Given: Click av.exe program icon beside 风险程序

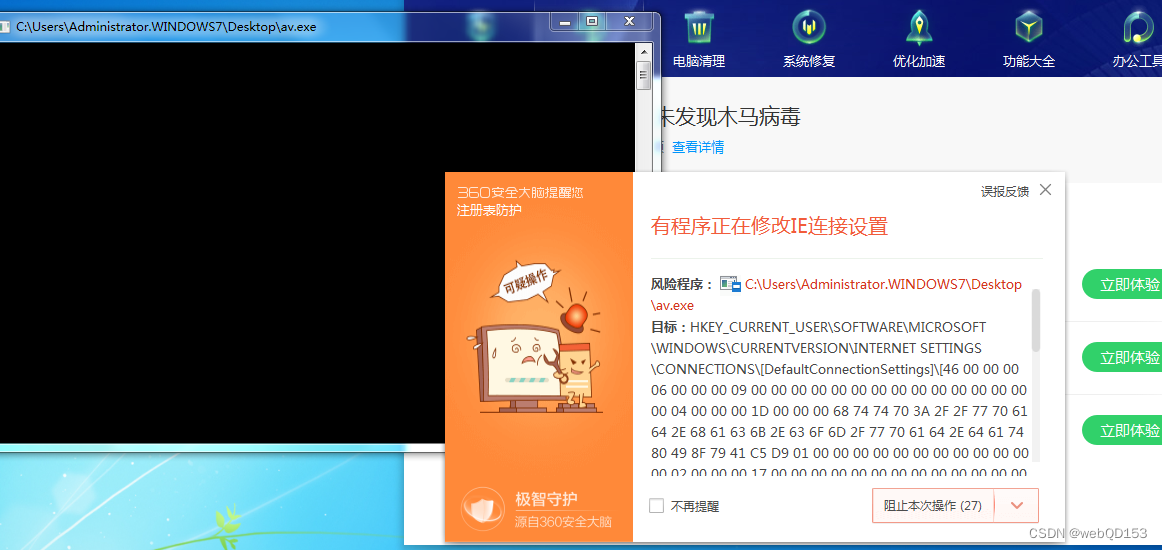Looking at the screenshot, I should pyautogui.click(x=730, y=284).
